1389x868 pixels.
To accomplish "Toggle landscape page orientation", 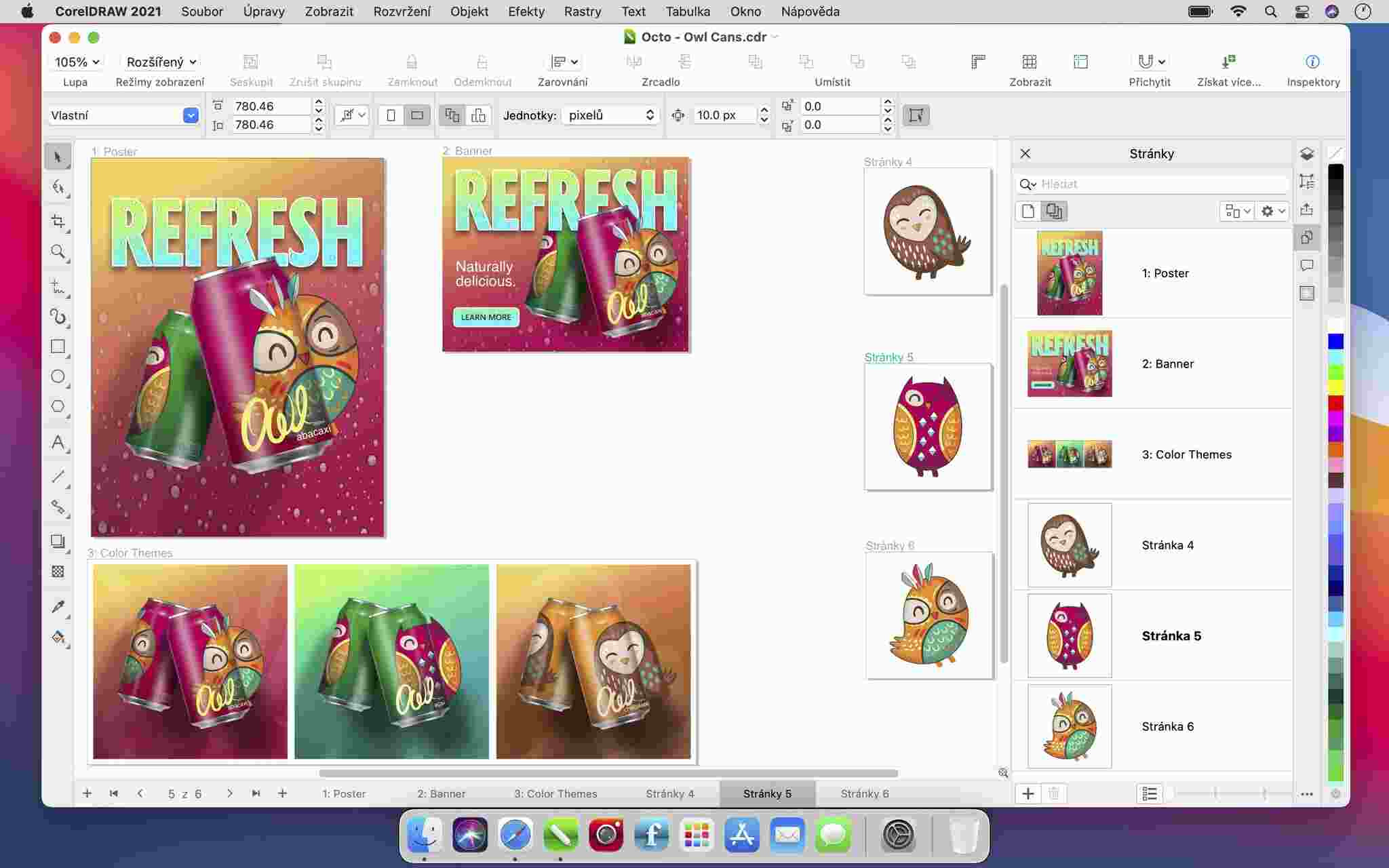I will coord(417,115).
